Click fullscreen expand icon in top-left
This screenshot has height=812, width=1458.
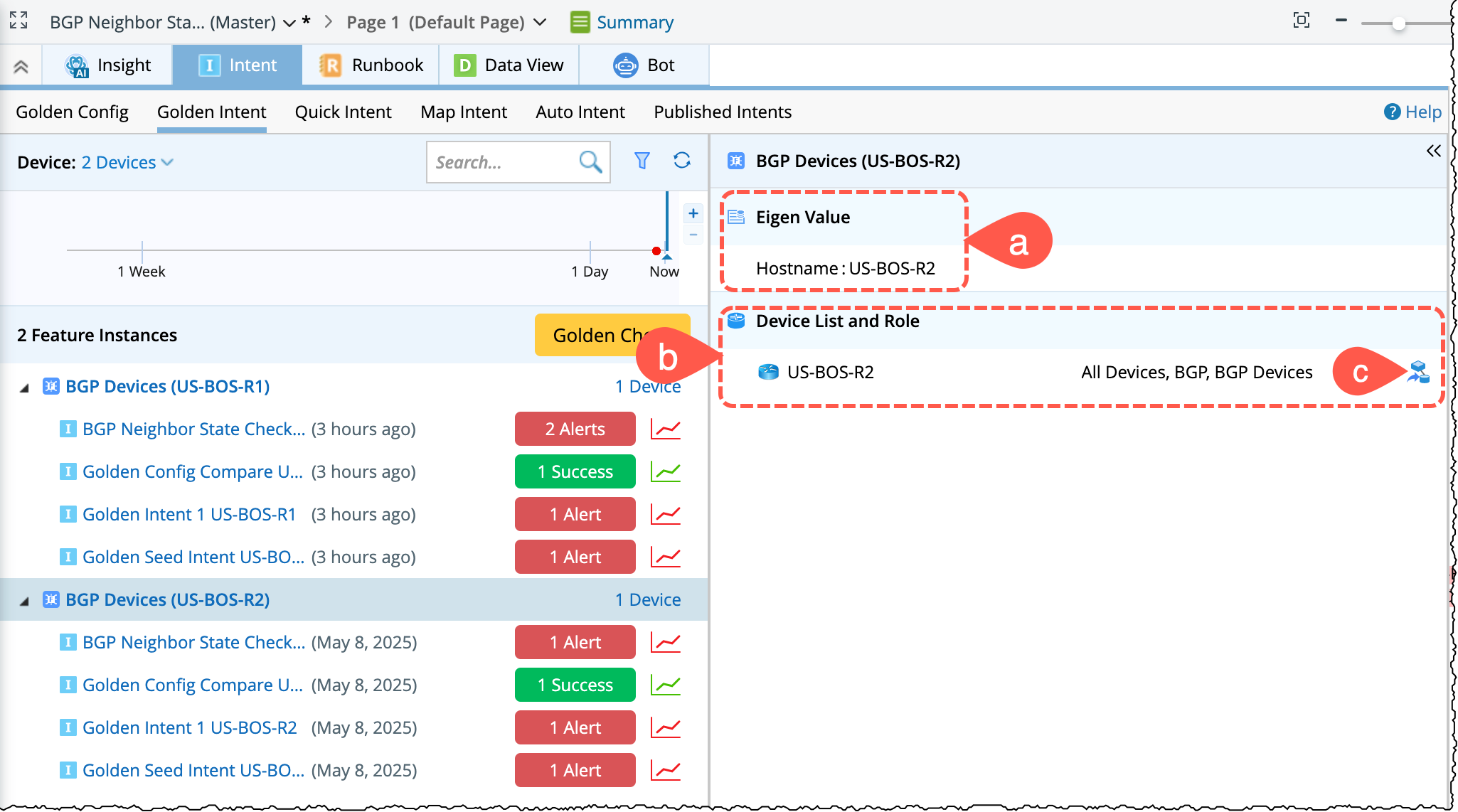click(19, 21)
